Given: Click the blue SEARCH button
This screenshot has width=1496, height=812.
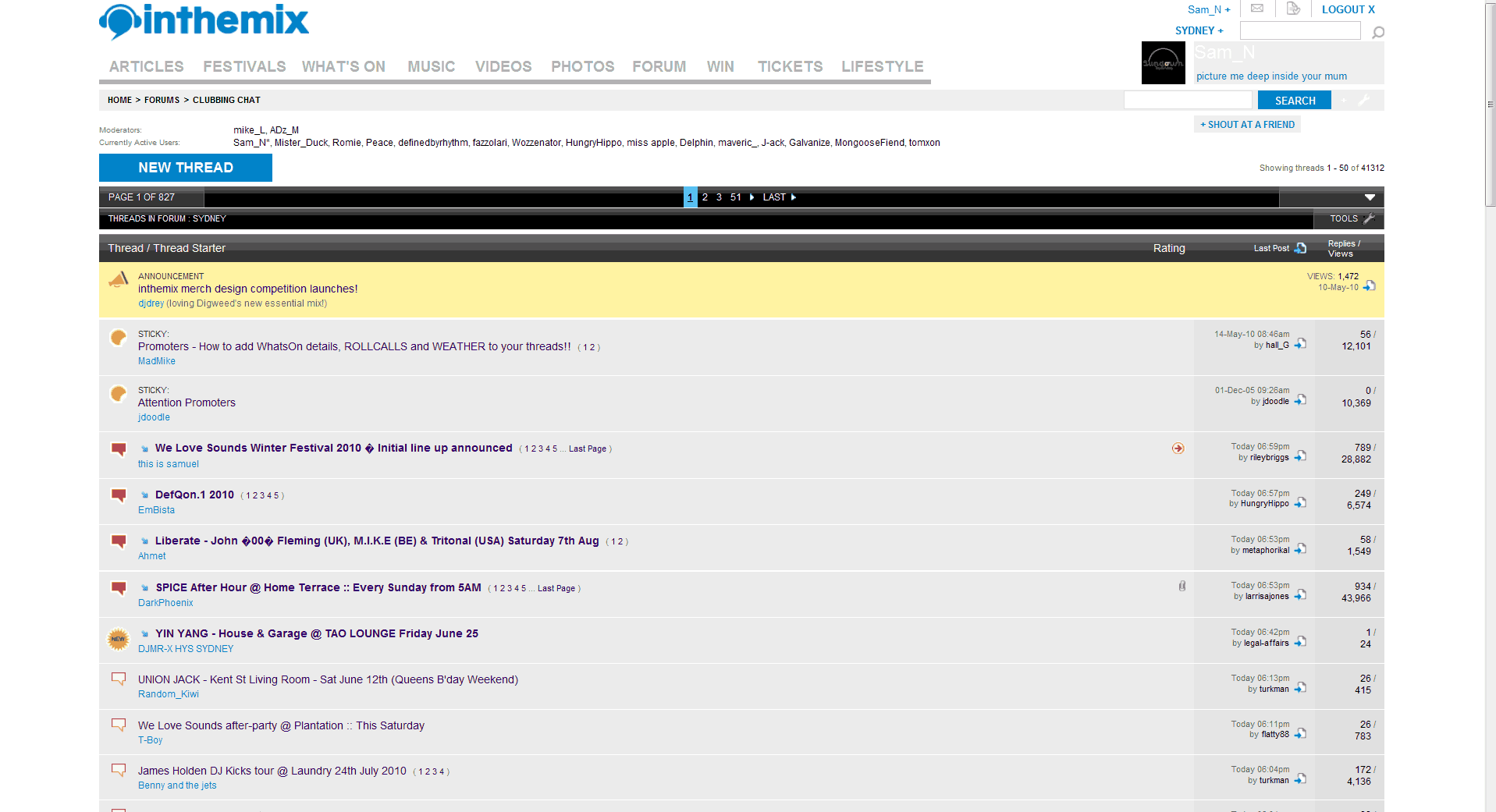Looking at the screenshot, I should coord(1295,101).
